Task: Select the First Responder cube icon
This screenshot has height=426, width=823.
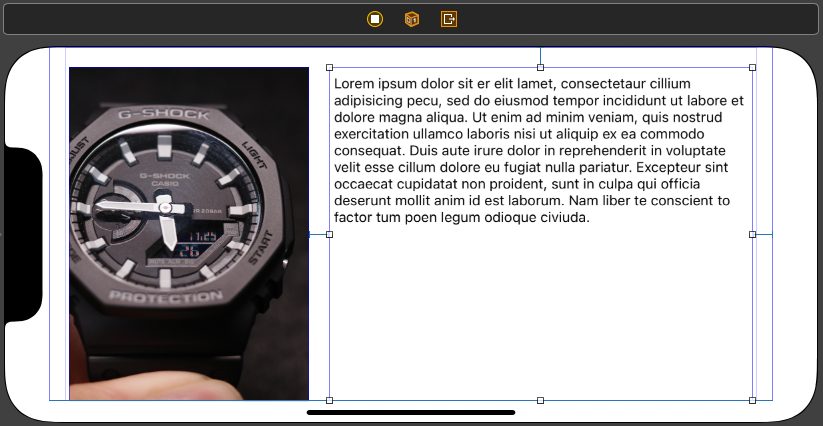Action: [x=412, y=19]
